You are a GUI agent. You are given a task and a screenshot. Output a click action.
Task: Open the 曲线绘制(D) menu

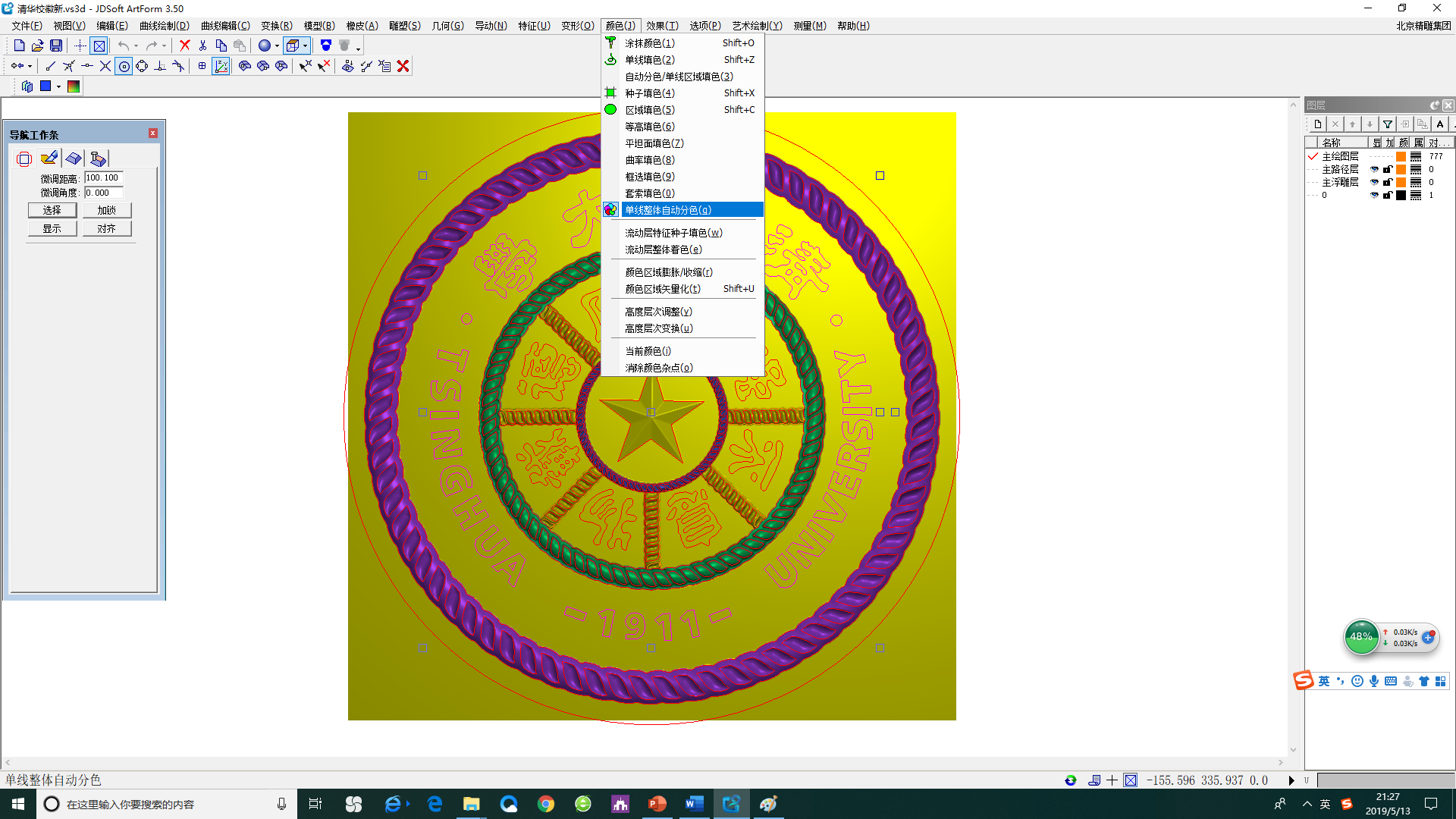pos(165,26)
